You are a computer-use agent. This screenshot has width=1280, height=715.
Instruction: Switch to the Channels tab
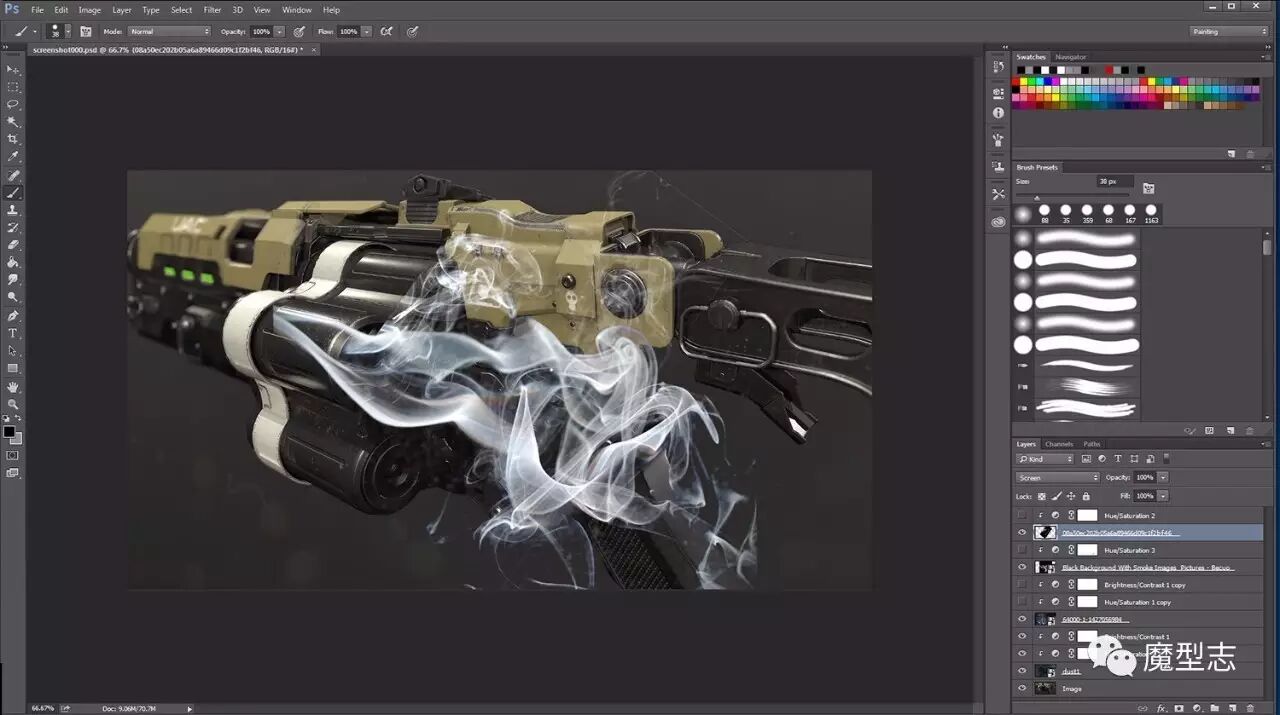coord(1059,444)
